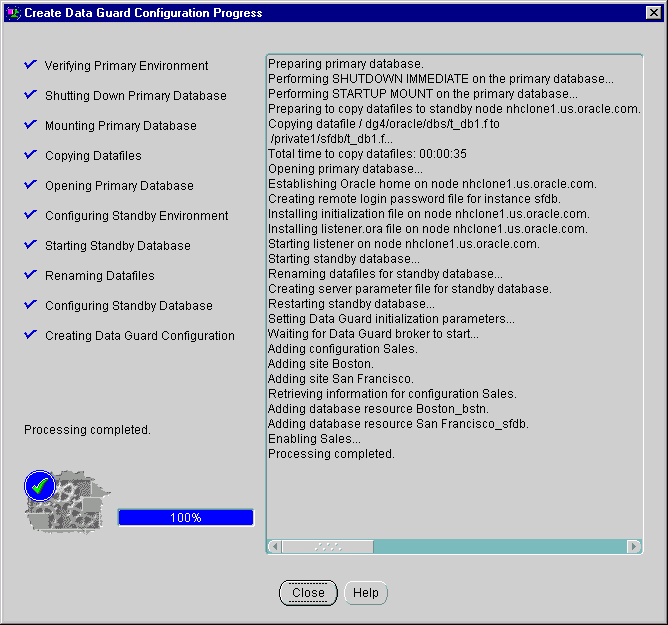The height and width of the screenshot is (625, 668).
Task: Select the Verifying Primary Environment step label
Action: [x=127, y=66]
